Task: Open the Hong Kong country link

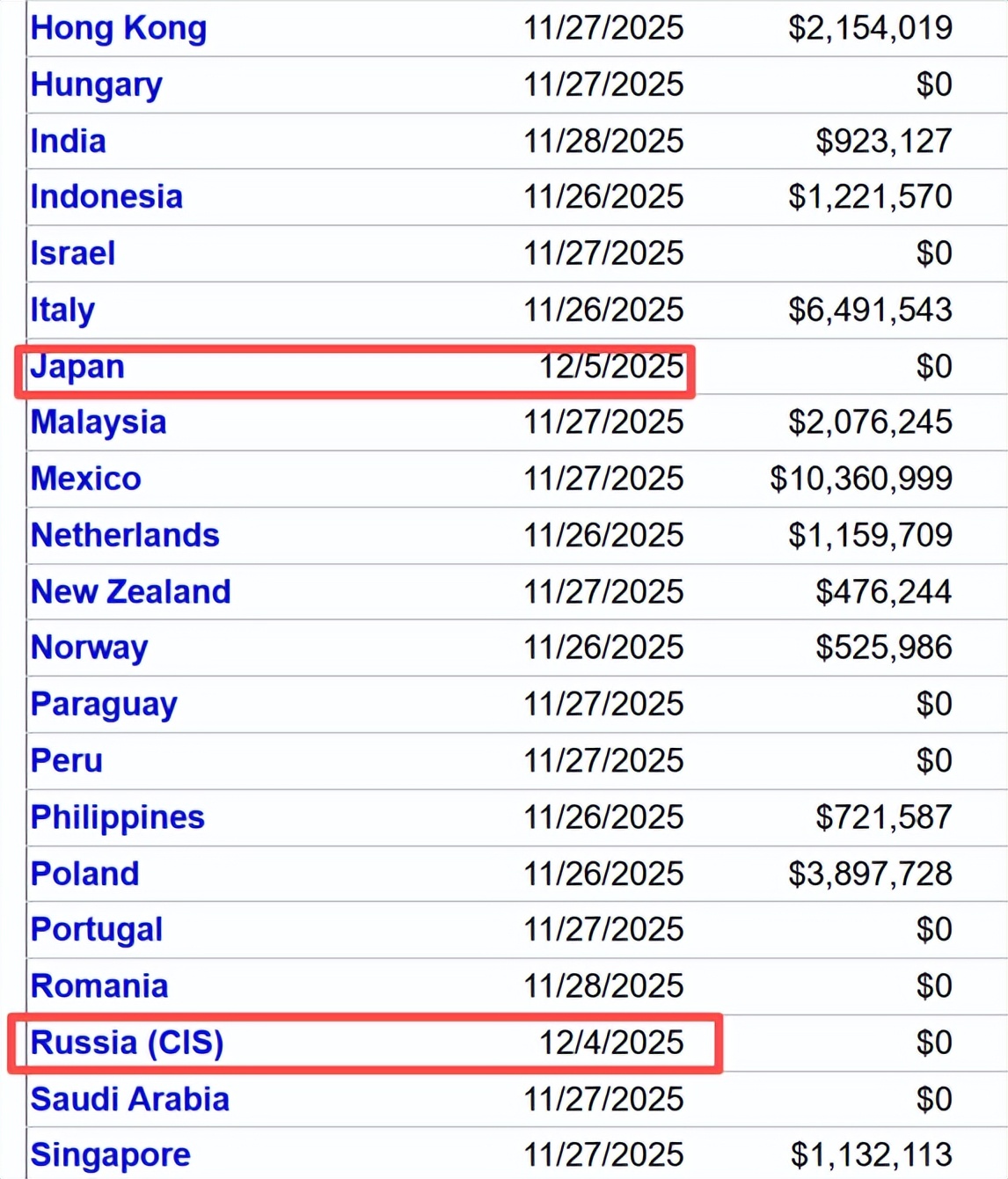Action: click(x=119, y=28)
